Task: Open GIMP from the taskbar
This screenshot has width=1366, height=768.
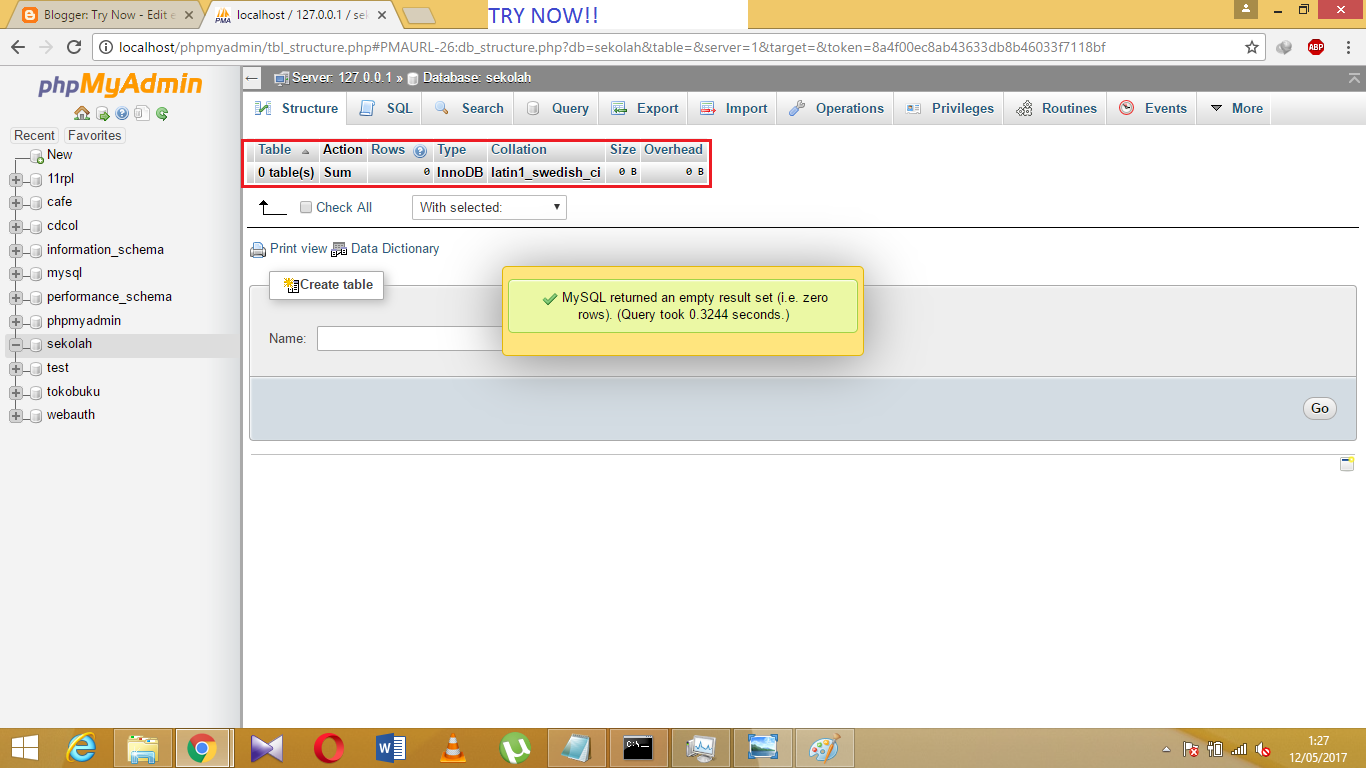Action: pyautogui.click(x=825, y=747)
